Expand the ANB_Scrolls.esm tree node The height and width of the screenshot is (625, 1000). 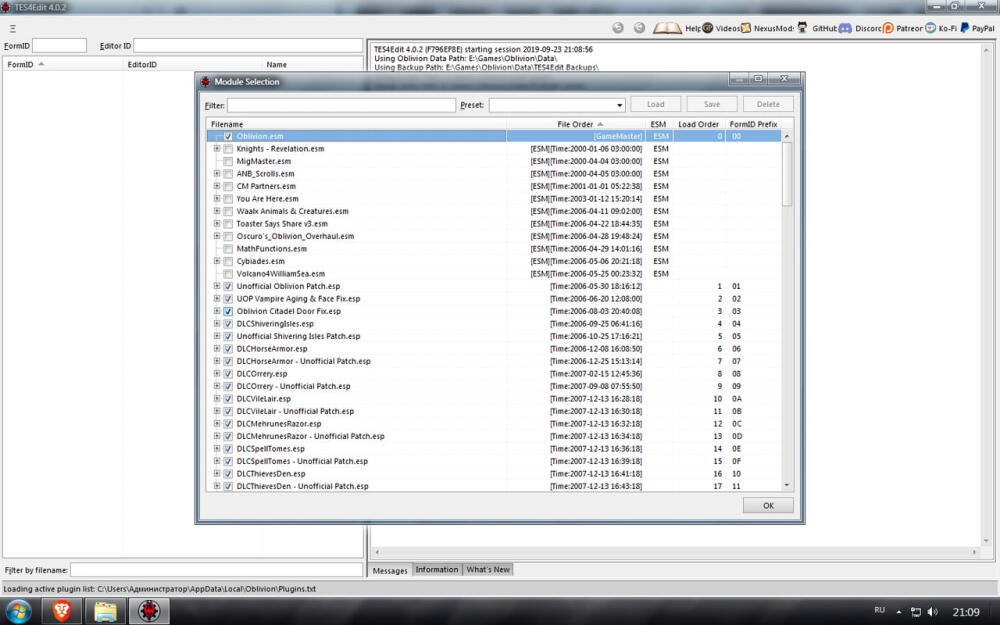pyautogui.click(x=217, y=173)
